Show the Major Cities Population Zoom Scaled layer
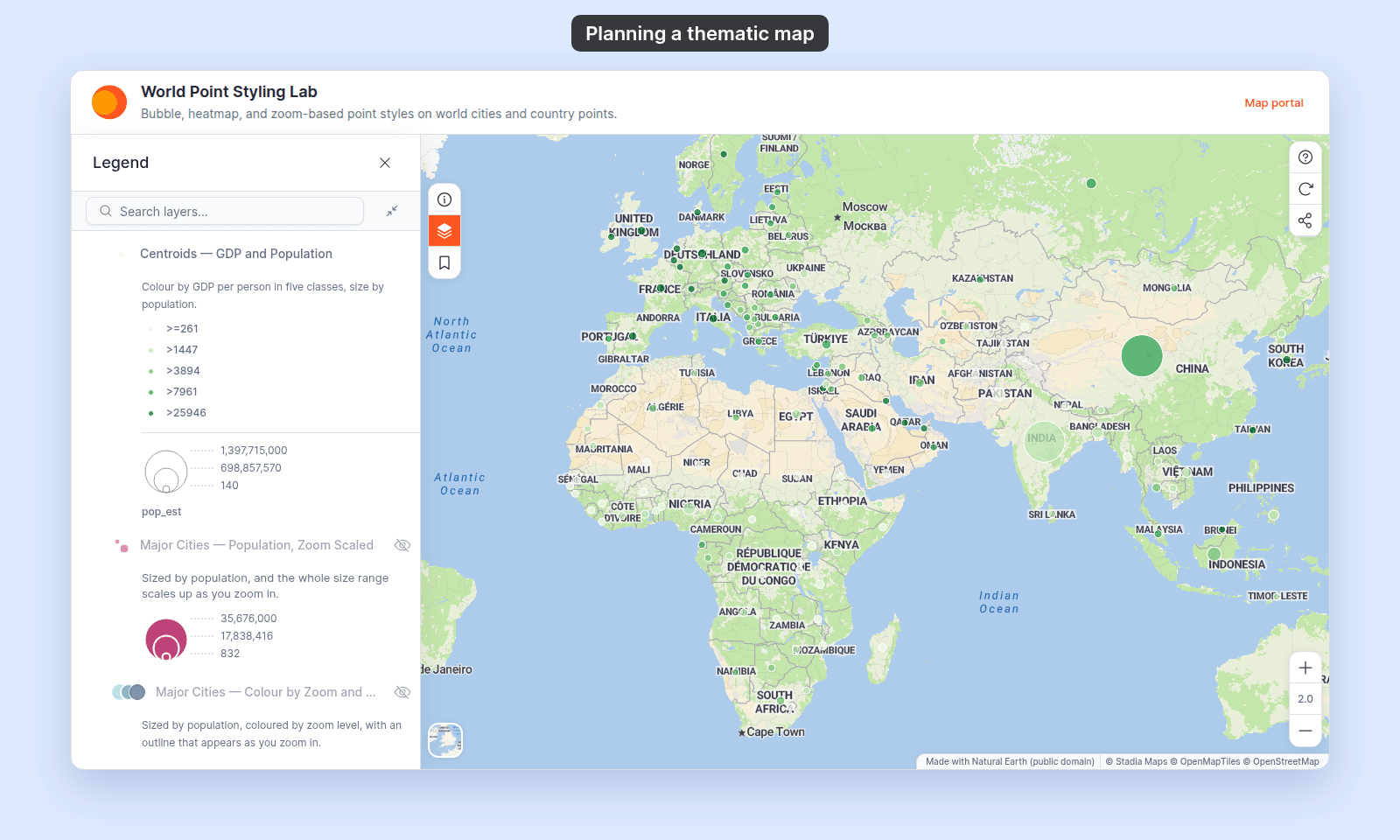The height and width of the screenshot is (840, 1400). pos(402,545)
